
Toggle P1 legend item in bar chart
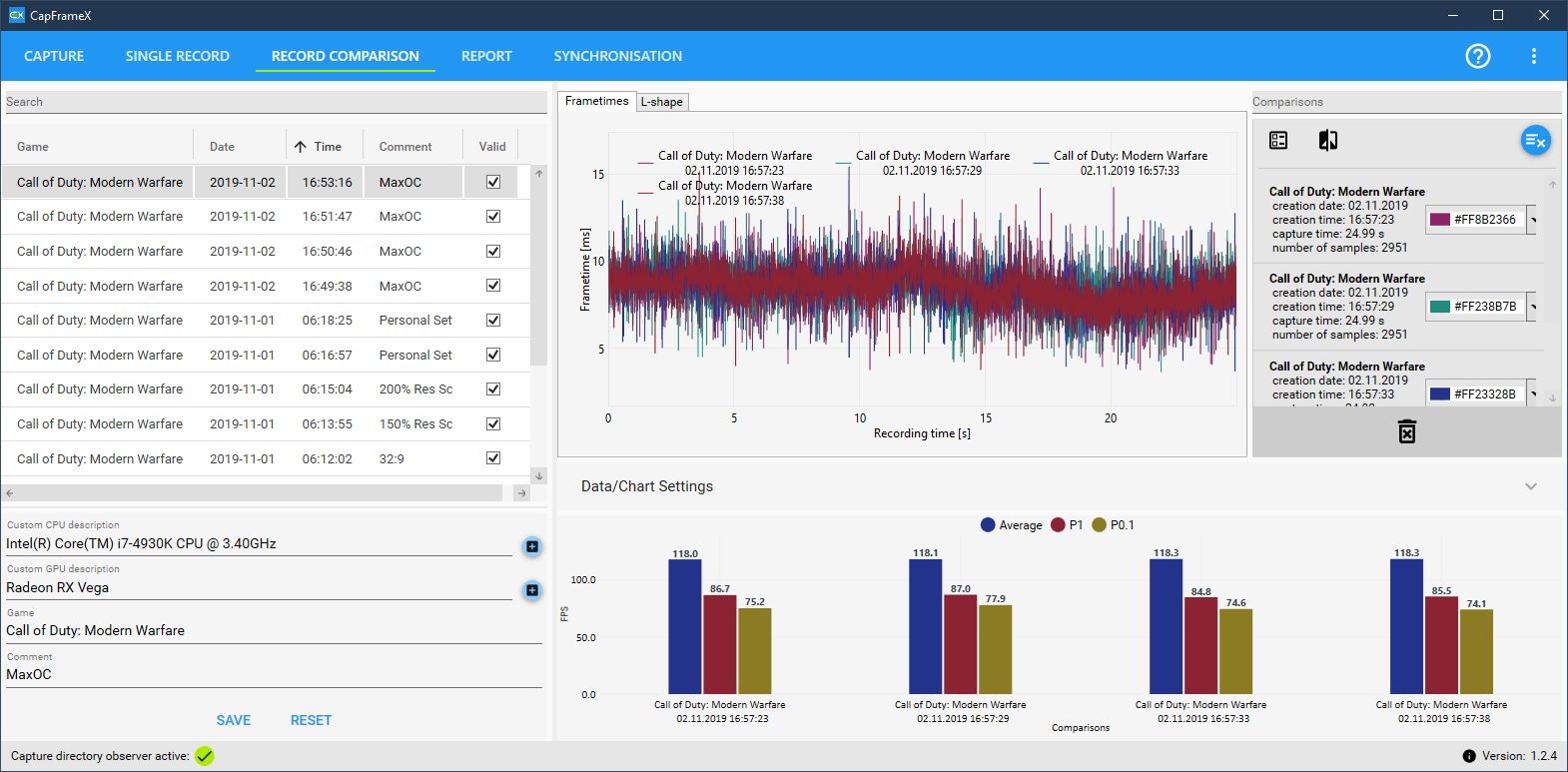(1067, 525)
